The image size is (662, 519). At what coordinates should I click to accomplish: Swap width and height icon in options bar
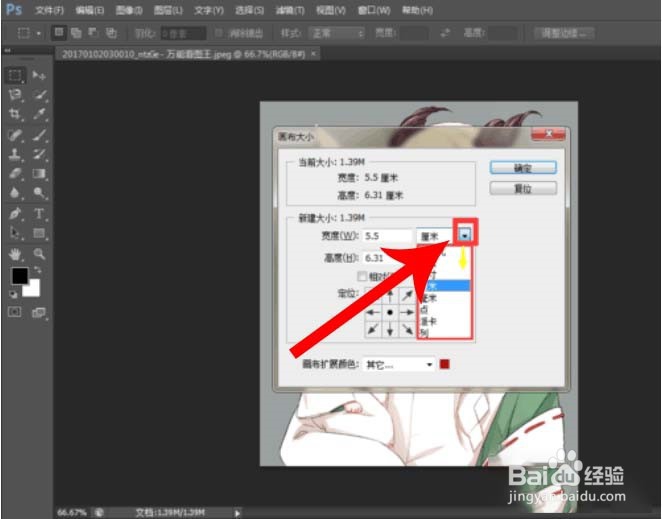(x=445, y=33)
